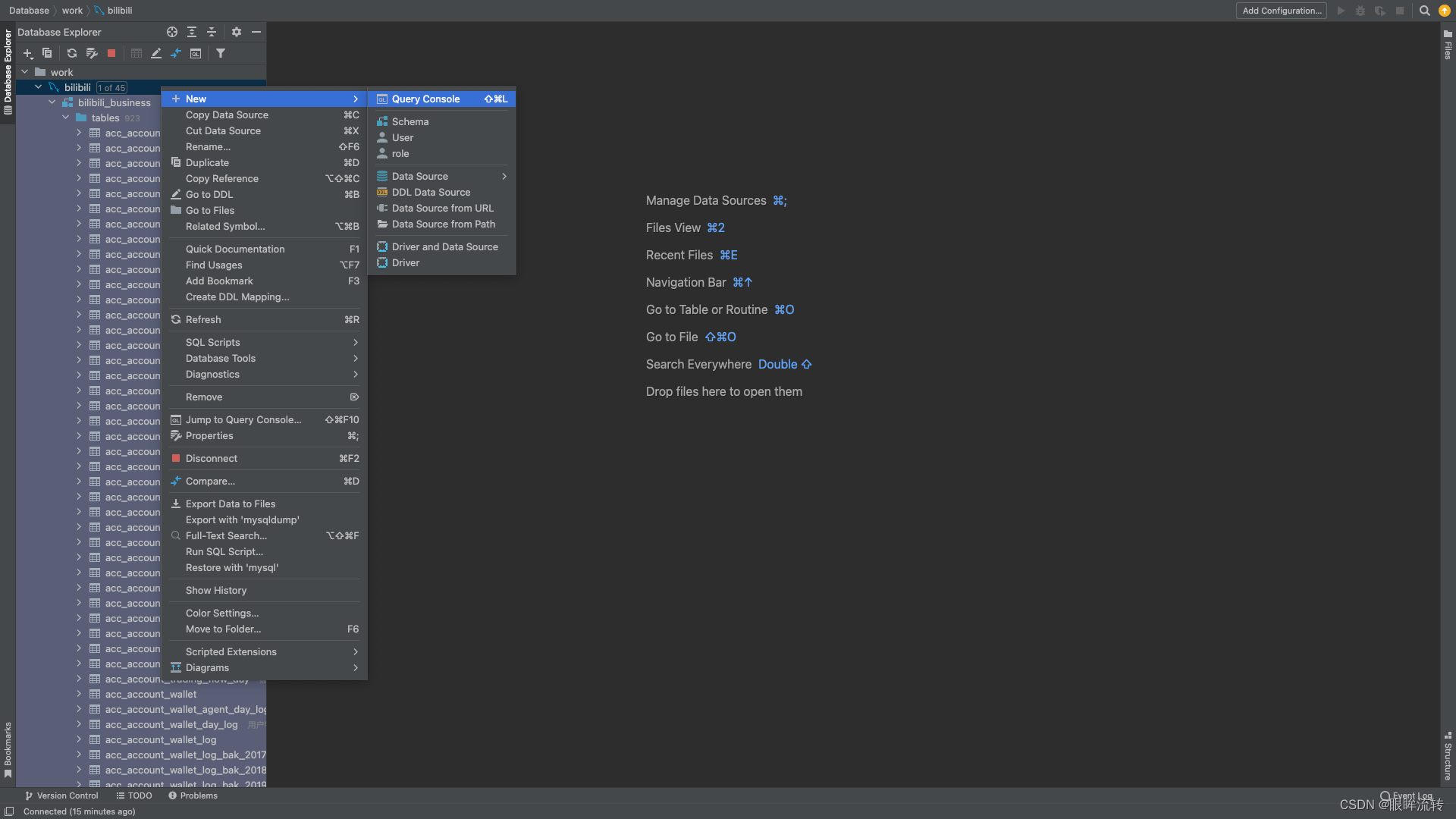Image resolution: width=1456 pixels, height=819 pixels.
Task: Click the blue compare structure arrows icon
Action: (176, 54)
